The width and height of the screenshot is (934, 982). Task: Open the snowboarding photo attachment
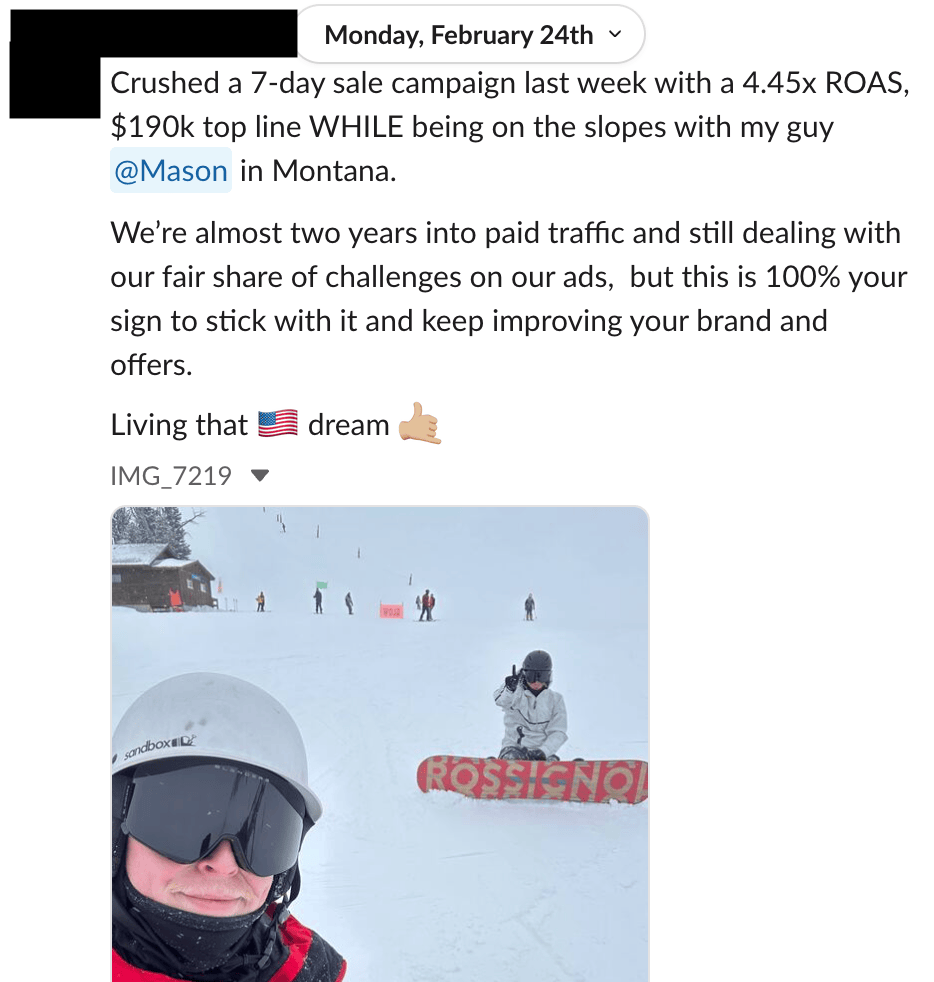380,744
